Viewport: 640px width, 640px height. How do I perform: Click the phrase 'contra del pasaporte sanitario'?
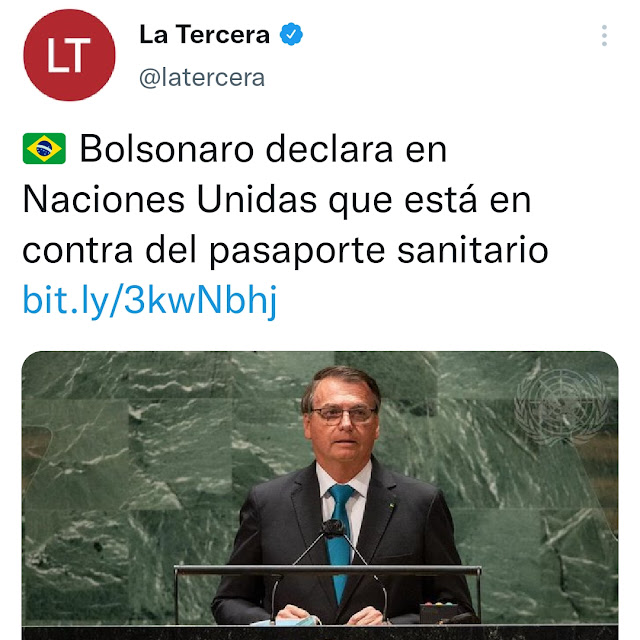pos(285,250)
